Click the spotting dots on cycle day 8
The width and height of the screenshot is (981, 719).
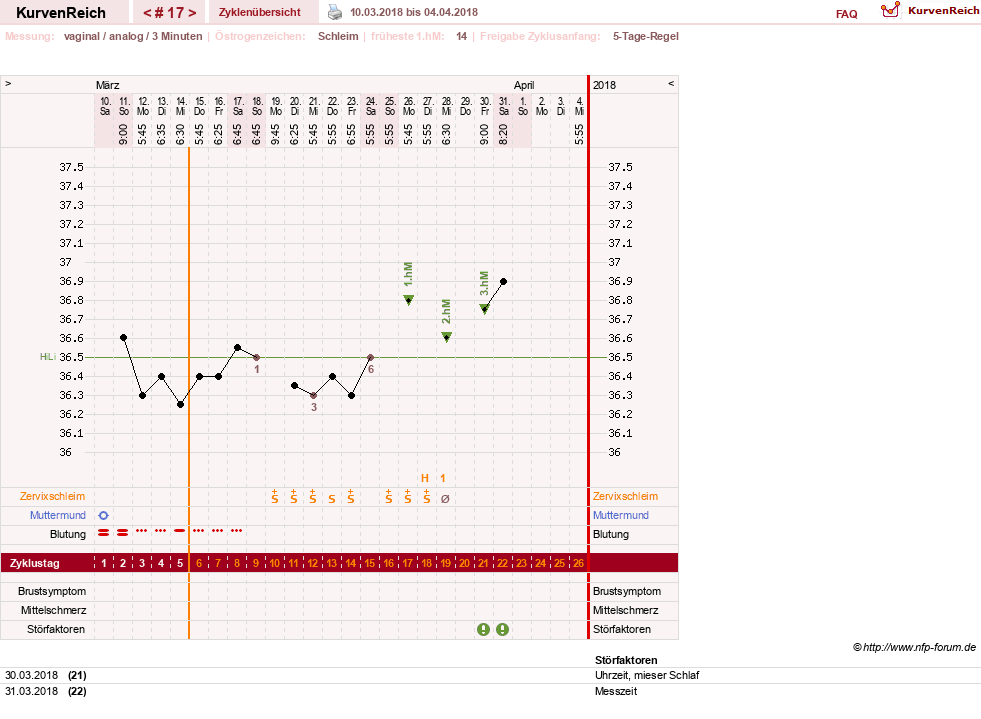[236, 531]
